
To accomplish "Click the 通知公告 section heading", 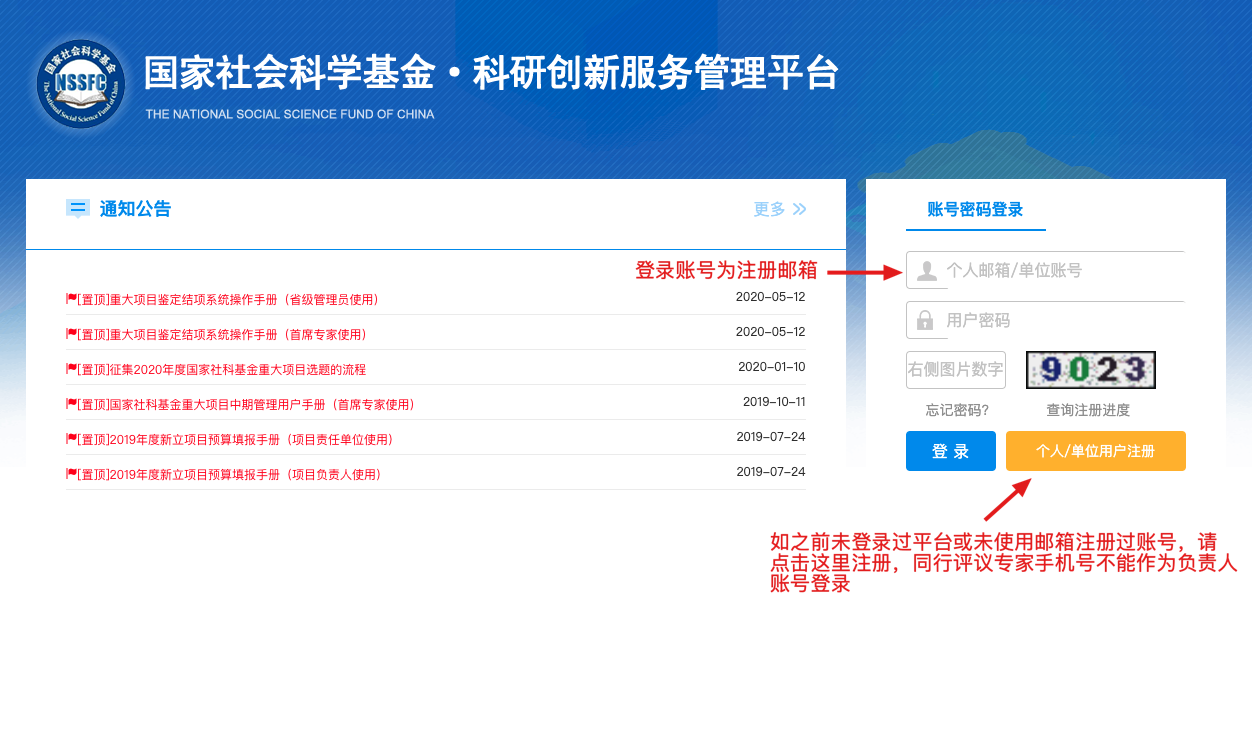I will [135, 209].
